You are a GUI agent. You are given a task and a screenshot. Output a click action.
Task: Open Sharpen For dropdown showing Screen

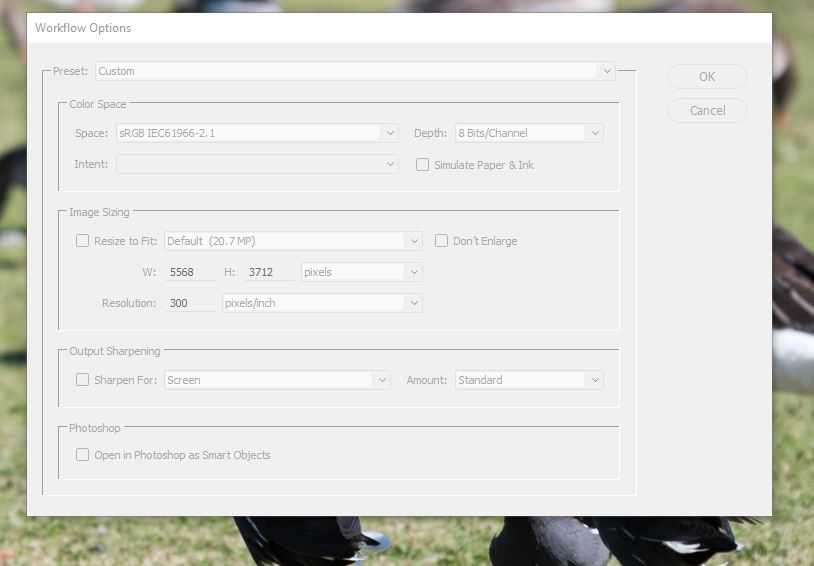[x=277, y=380]
